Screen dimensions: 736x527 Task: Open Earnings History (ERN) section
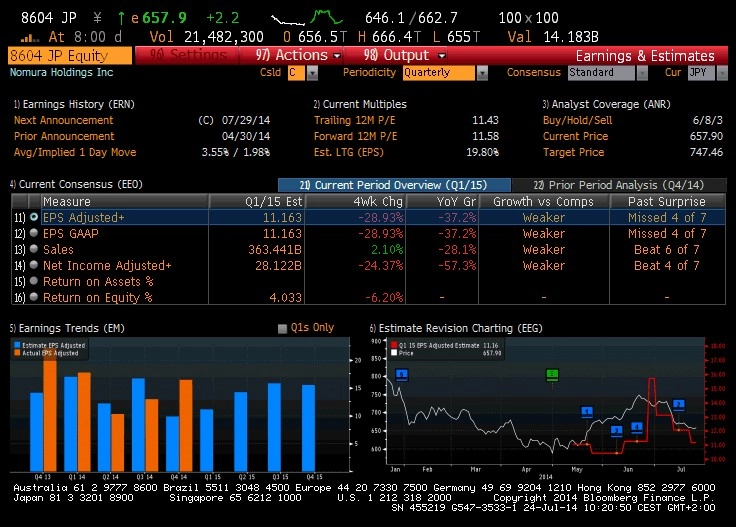click(x=74, y=104)
